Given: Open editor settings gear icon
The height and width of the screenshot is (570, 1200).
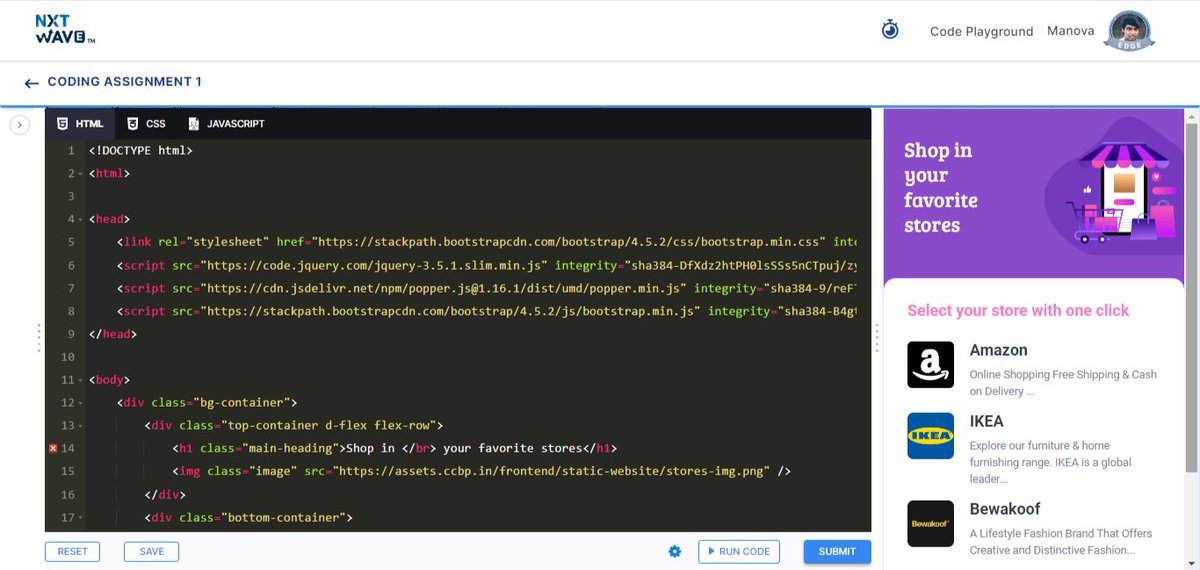Looking at the screenshot, I should coord(675,551).
